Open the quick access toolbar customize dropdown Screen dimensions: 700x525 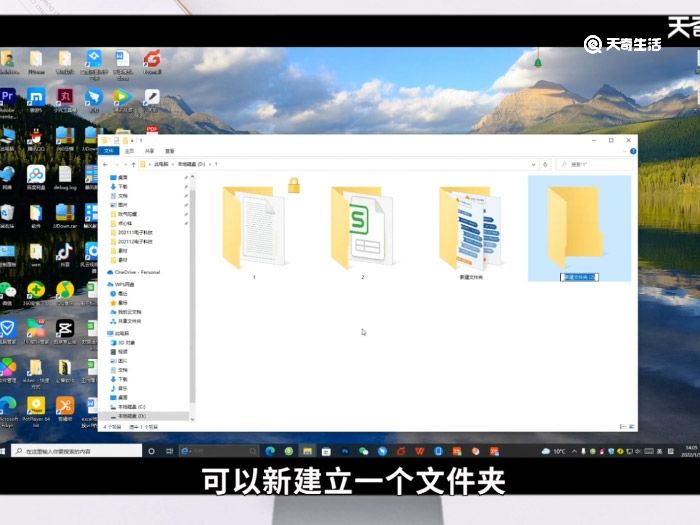tap(133, 140)
